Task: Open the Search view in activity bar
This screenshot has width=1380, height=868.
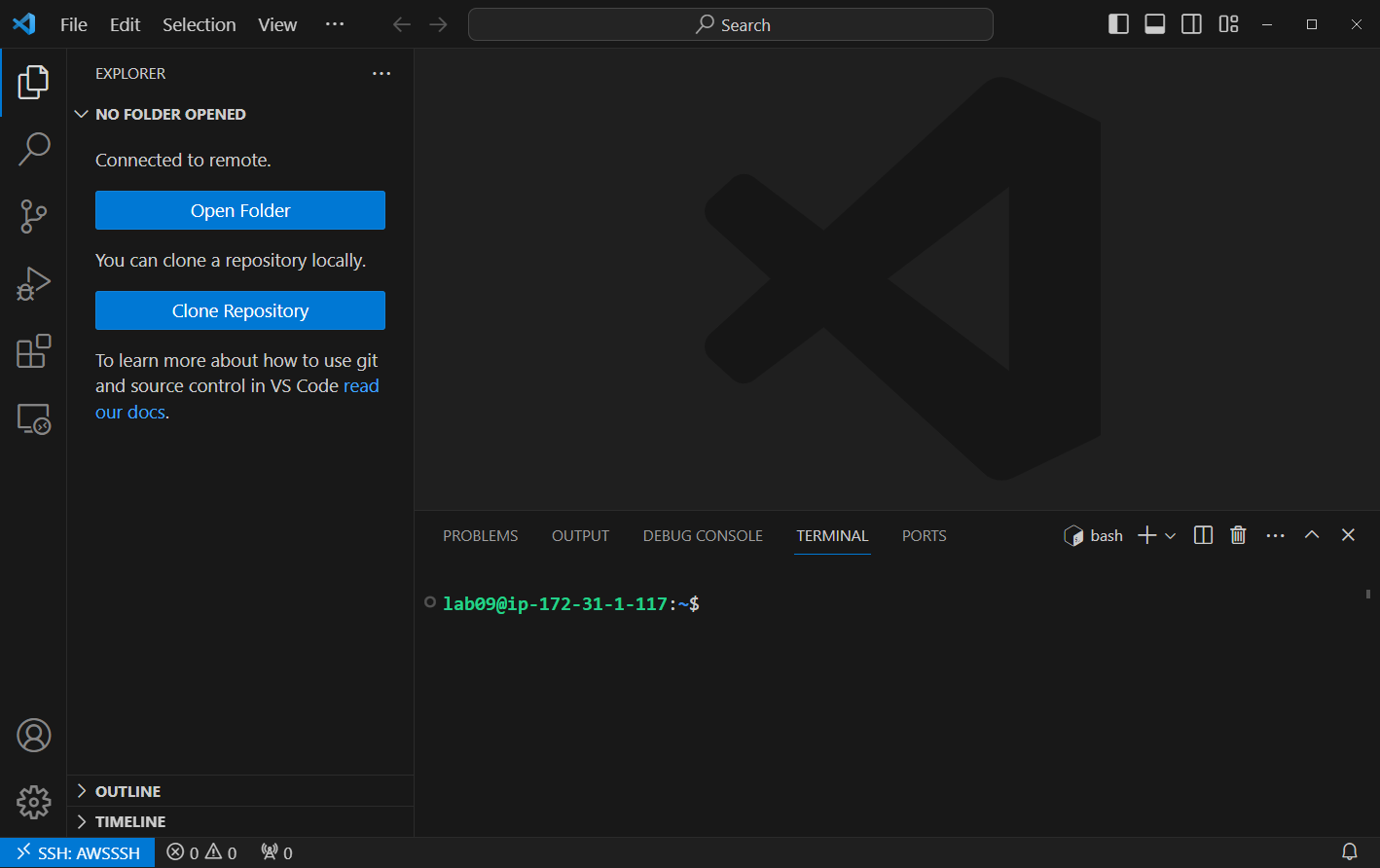Action: tap(33, 149)
